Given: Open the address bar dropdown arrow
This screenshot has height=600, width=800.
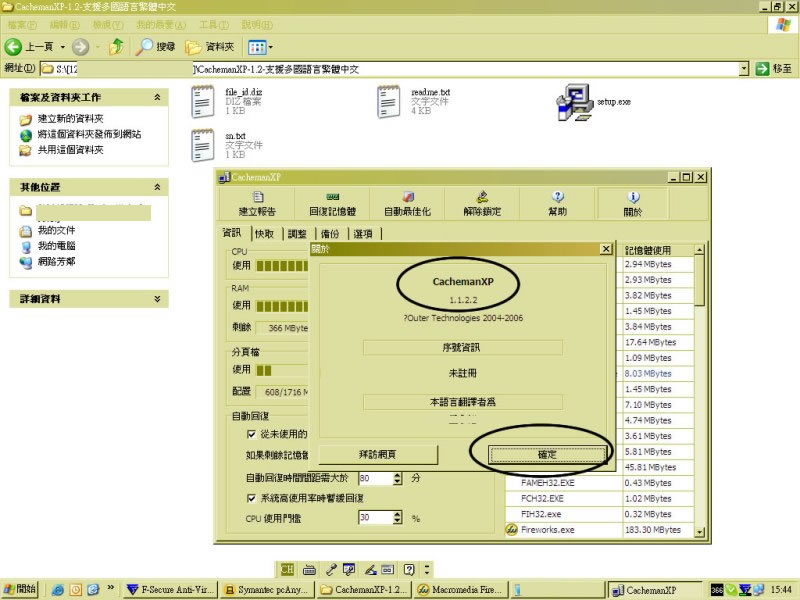Looking at the screenshot, I should pos(744,68).
